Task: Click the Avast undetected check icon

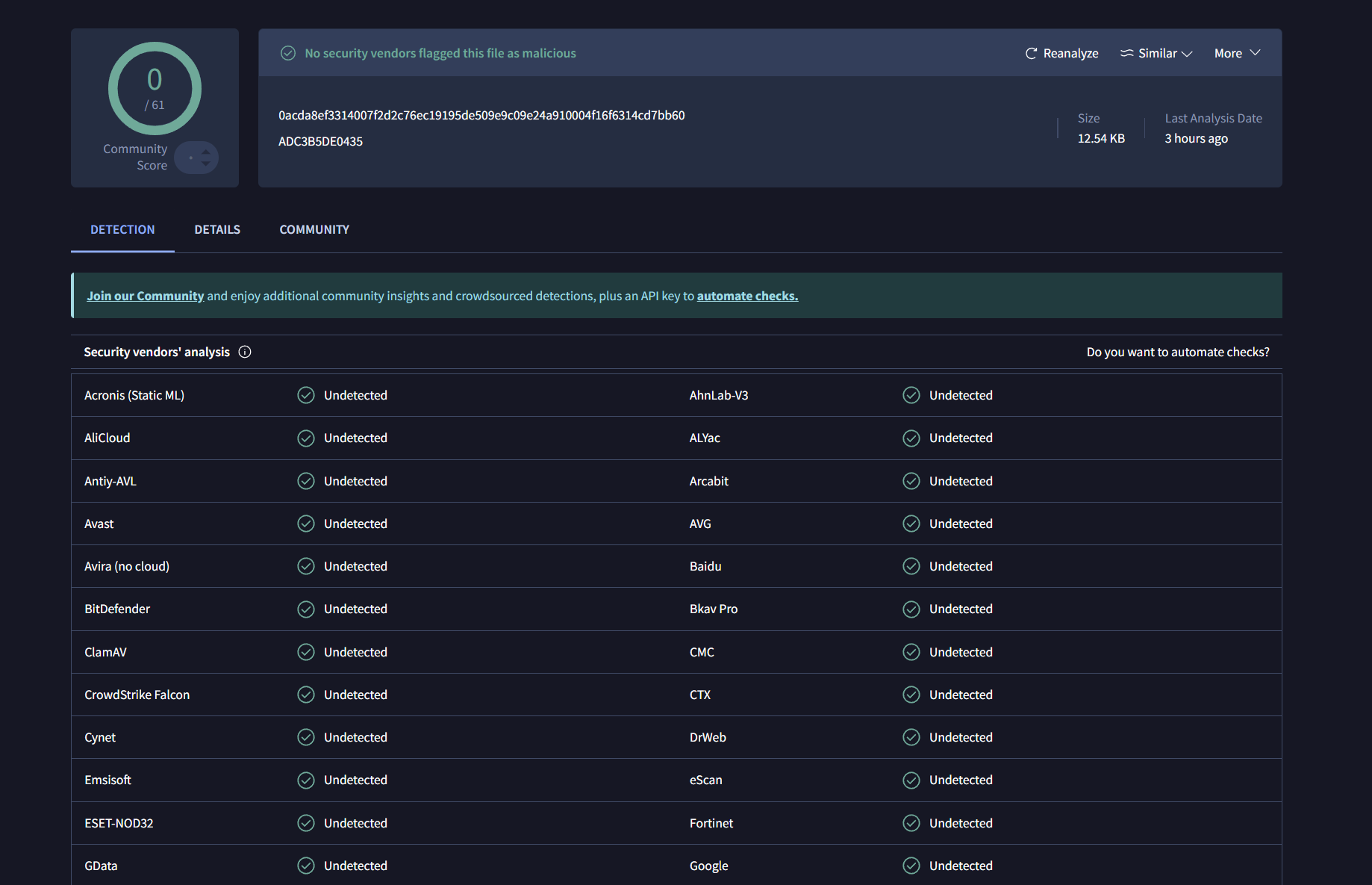Action: [306, 524]
